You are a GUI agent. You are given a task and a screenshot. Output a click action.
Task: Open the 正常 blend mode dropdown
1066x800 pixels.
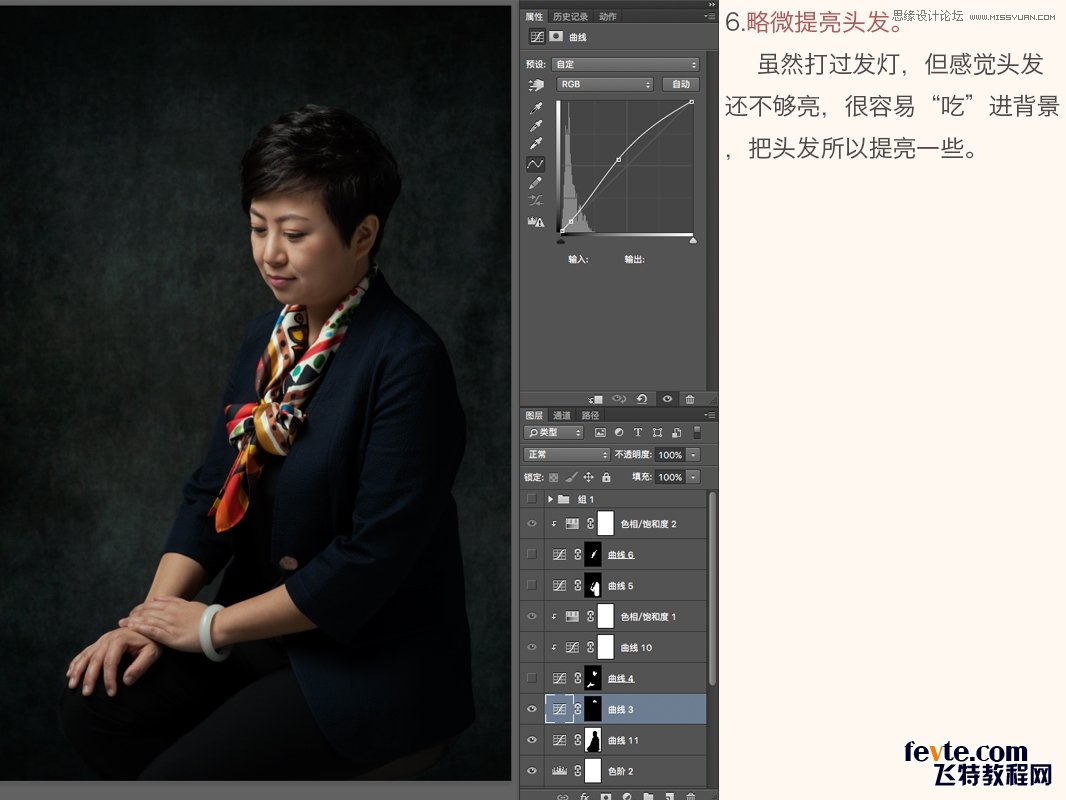pyautogui.click(x=566, y=455)
